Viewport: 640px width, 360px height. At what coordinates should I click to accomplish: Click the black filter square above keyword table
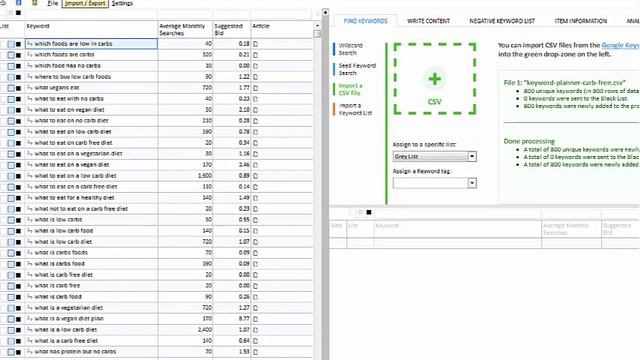(18, 13)
